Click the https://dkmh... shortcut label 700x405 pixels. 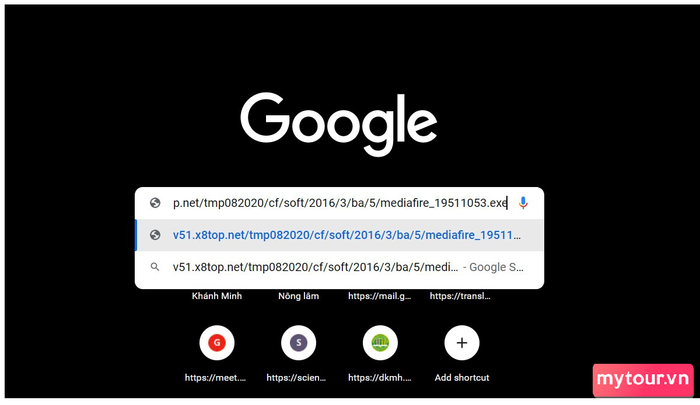coord(380,378)
